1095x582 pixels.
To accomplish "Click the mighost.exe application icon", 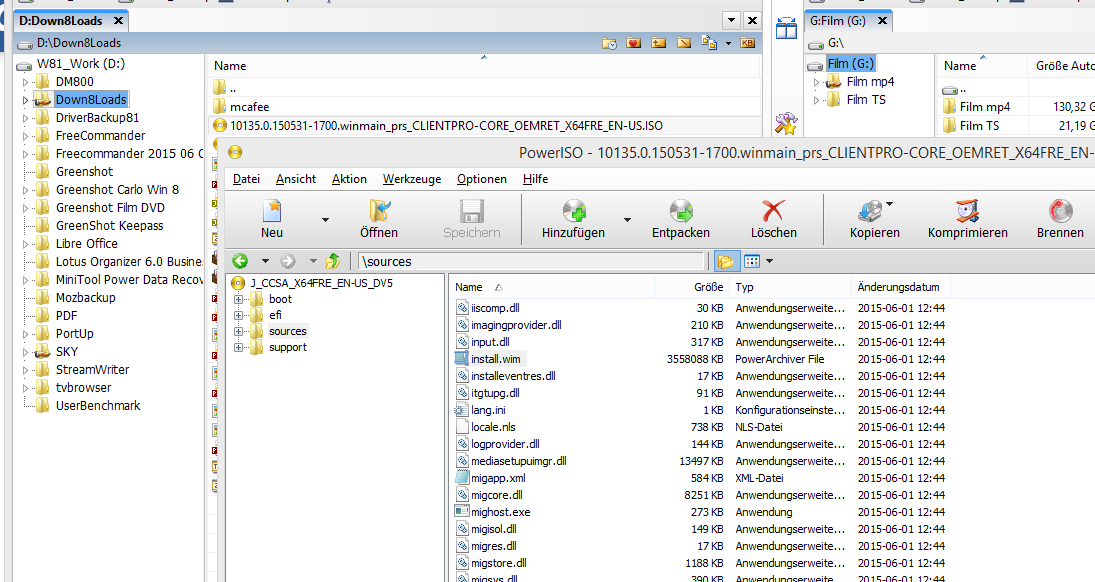I will point(462,511).
